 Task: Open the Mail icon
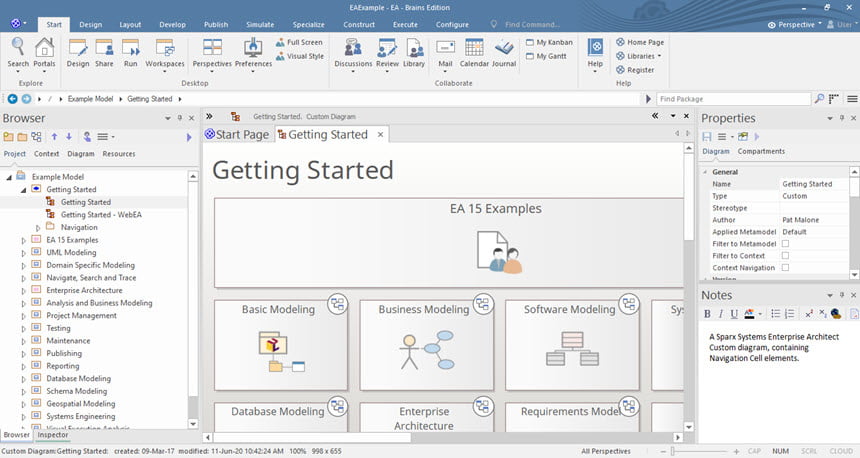[445, 53]
